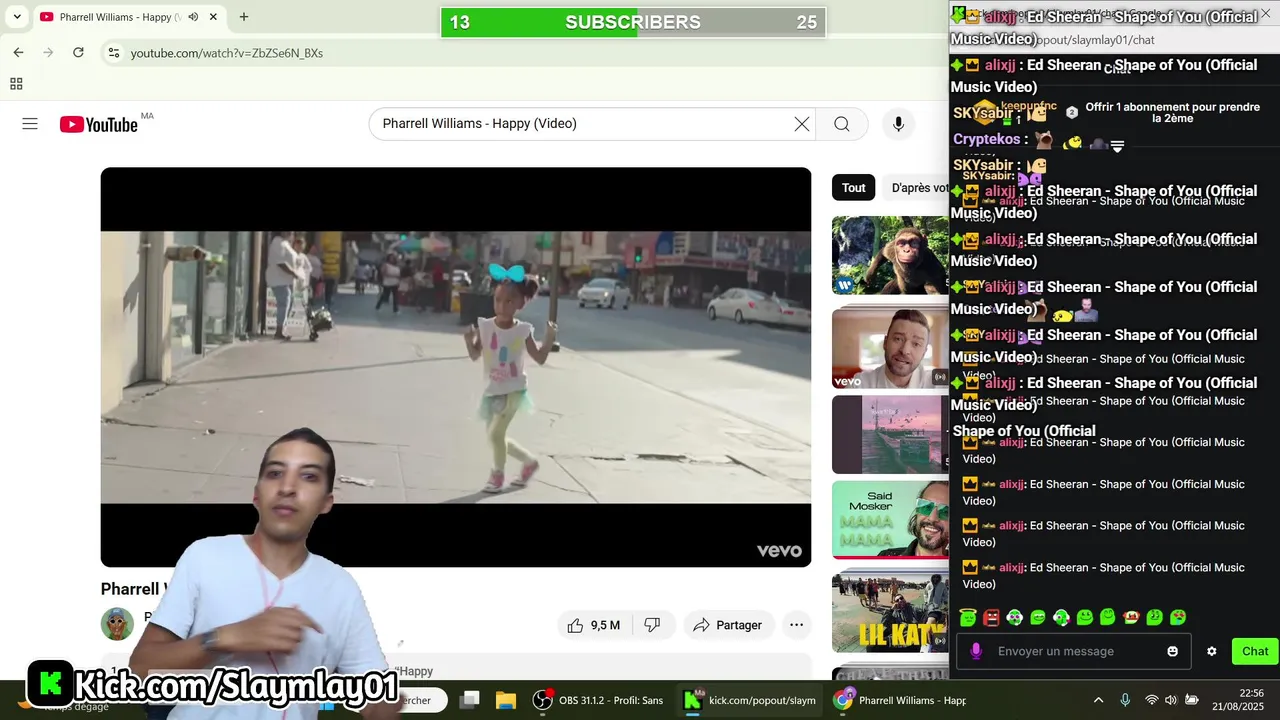
Task: Open the monkey recommended video thumbnail
Action: click(x=890, y=256)
